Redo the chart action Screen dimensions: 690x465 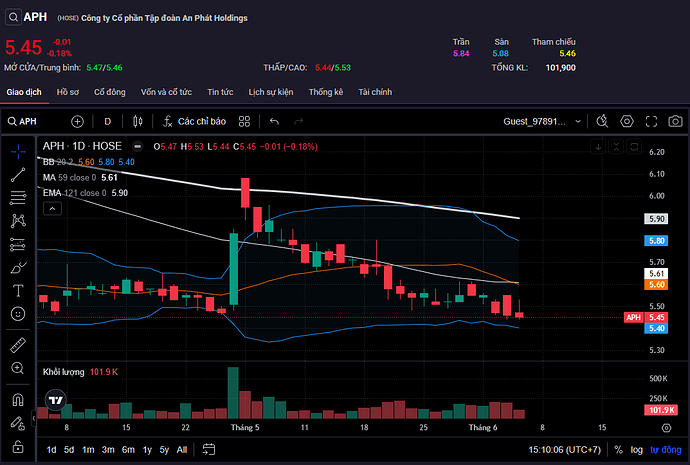[298, 121]
